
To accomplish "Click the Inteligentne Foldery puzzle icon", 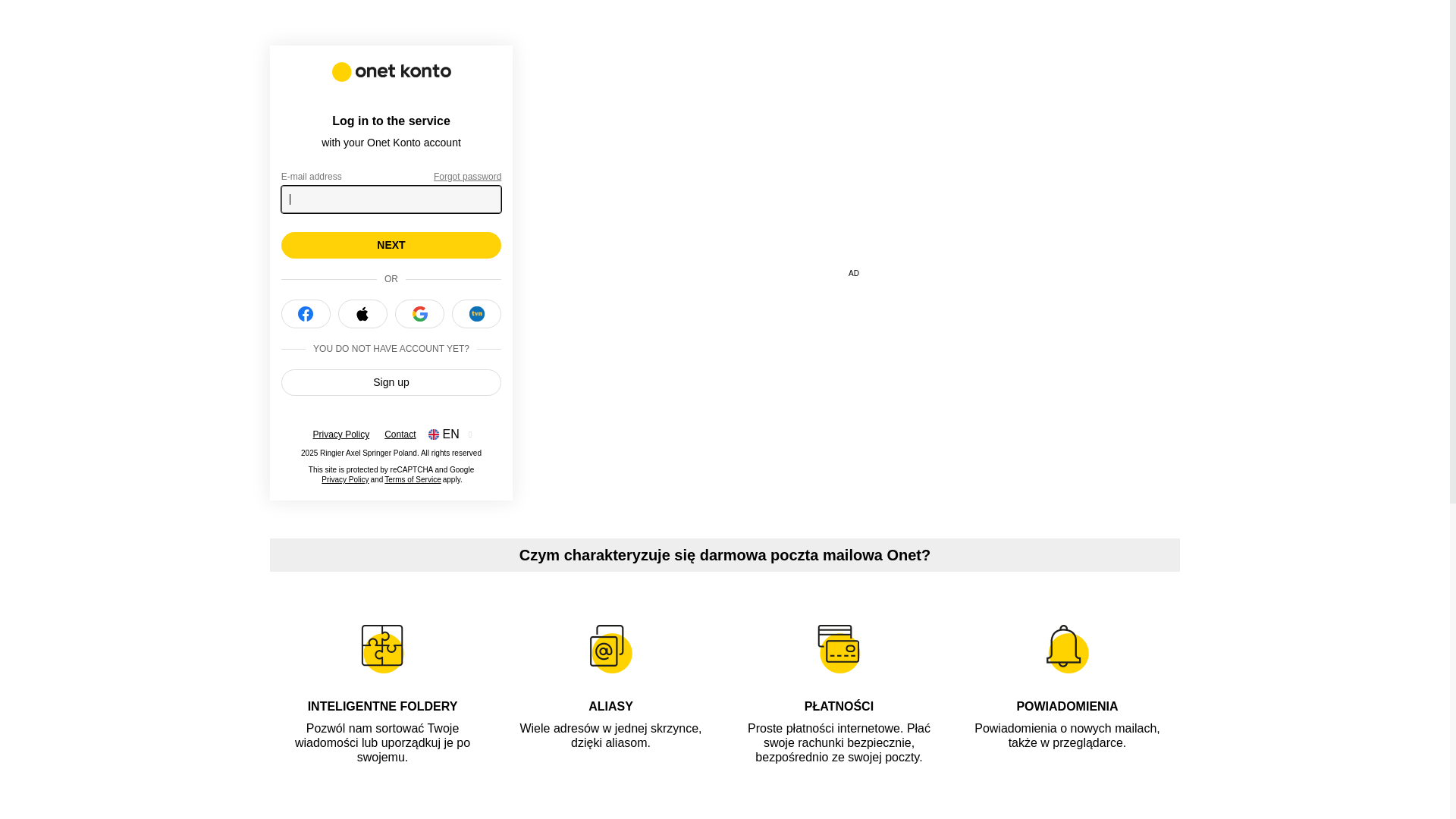I will 382,648.
